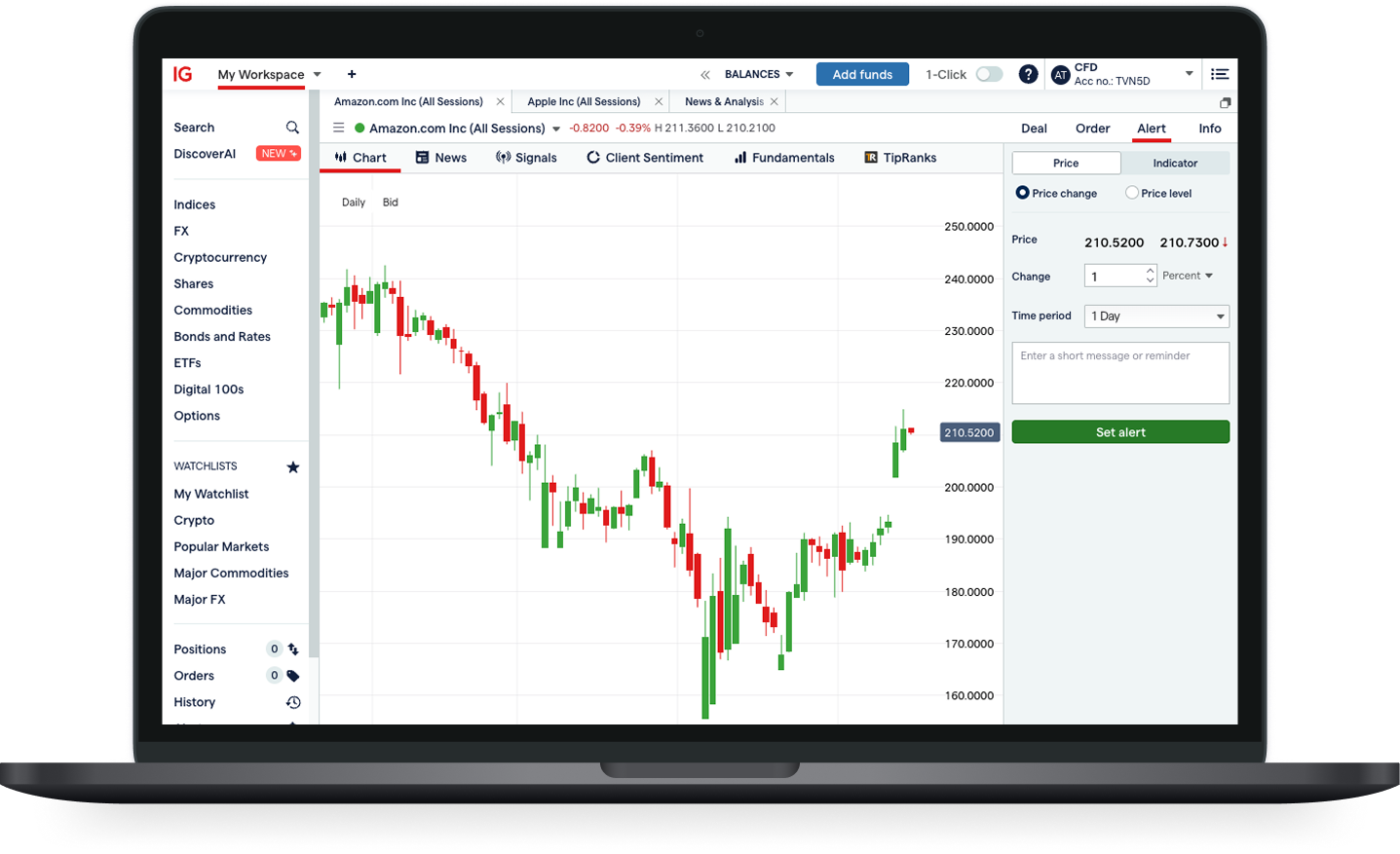The width and height of the screenshot is (1400, 854).
Task: Click the Orders tag icon
Action: [x=292, y=676]
